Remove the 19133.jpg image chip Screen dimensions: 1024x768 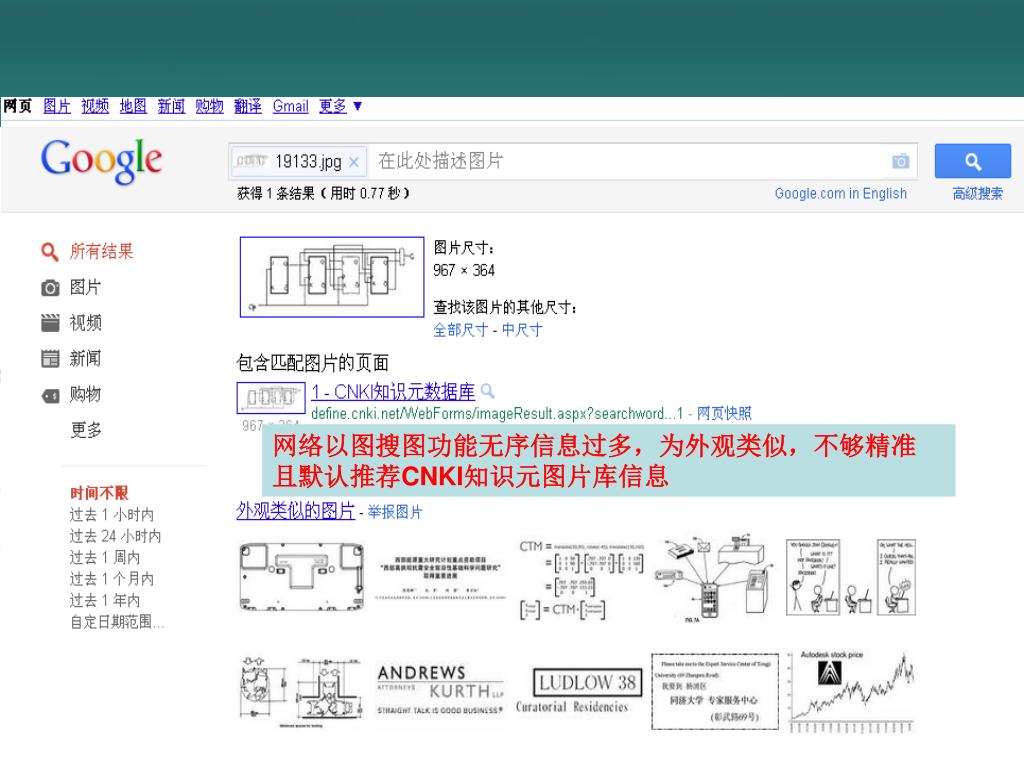[x=353, y=162]
